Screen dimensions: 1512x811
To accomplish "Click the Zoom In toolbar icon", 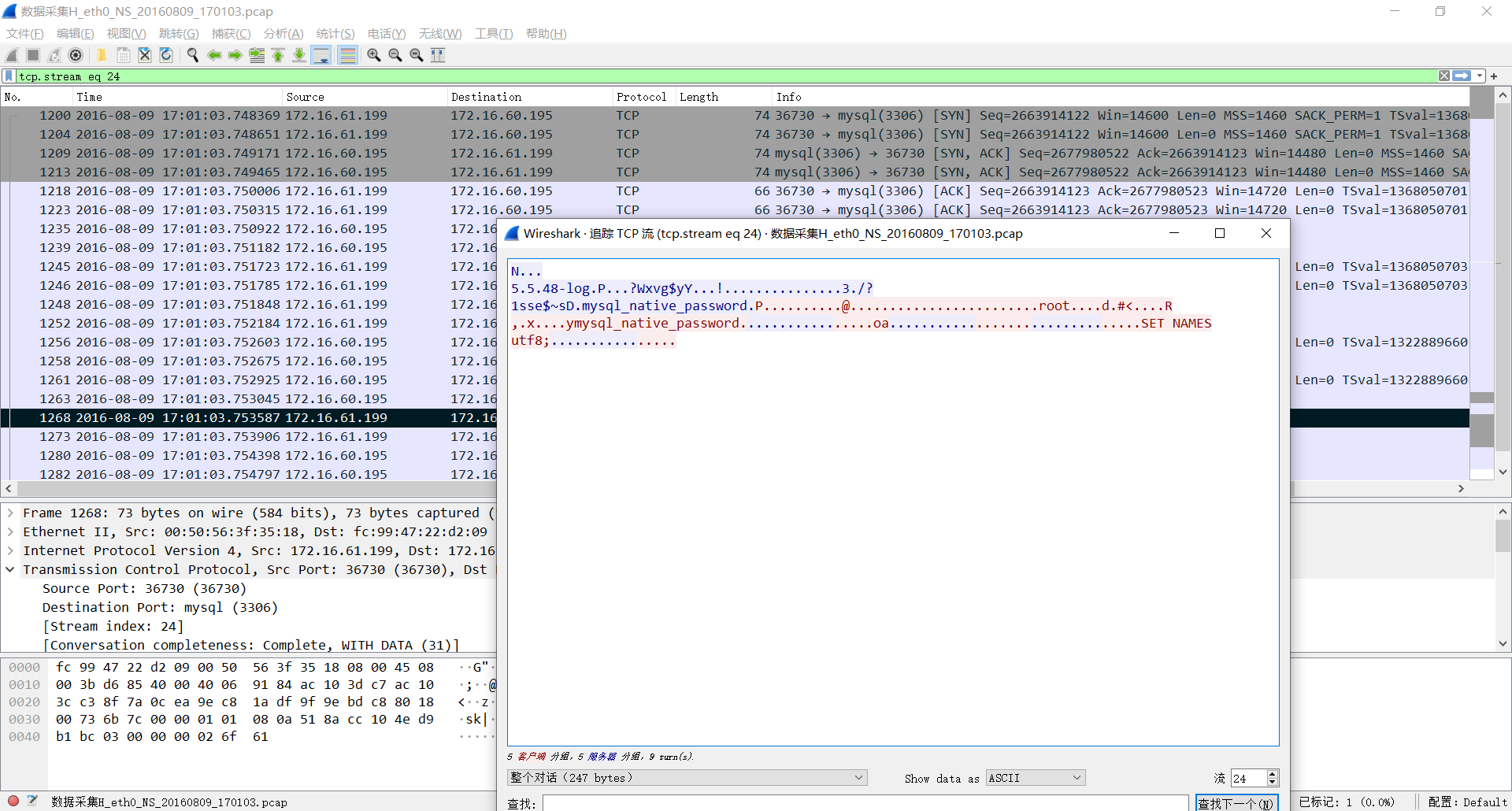I will pyautogui.click(x=374, y=55).
